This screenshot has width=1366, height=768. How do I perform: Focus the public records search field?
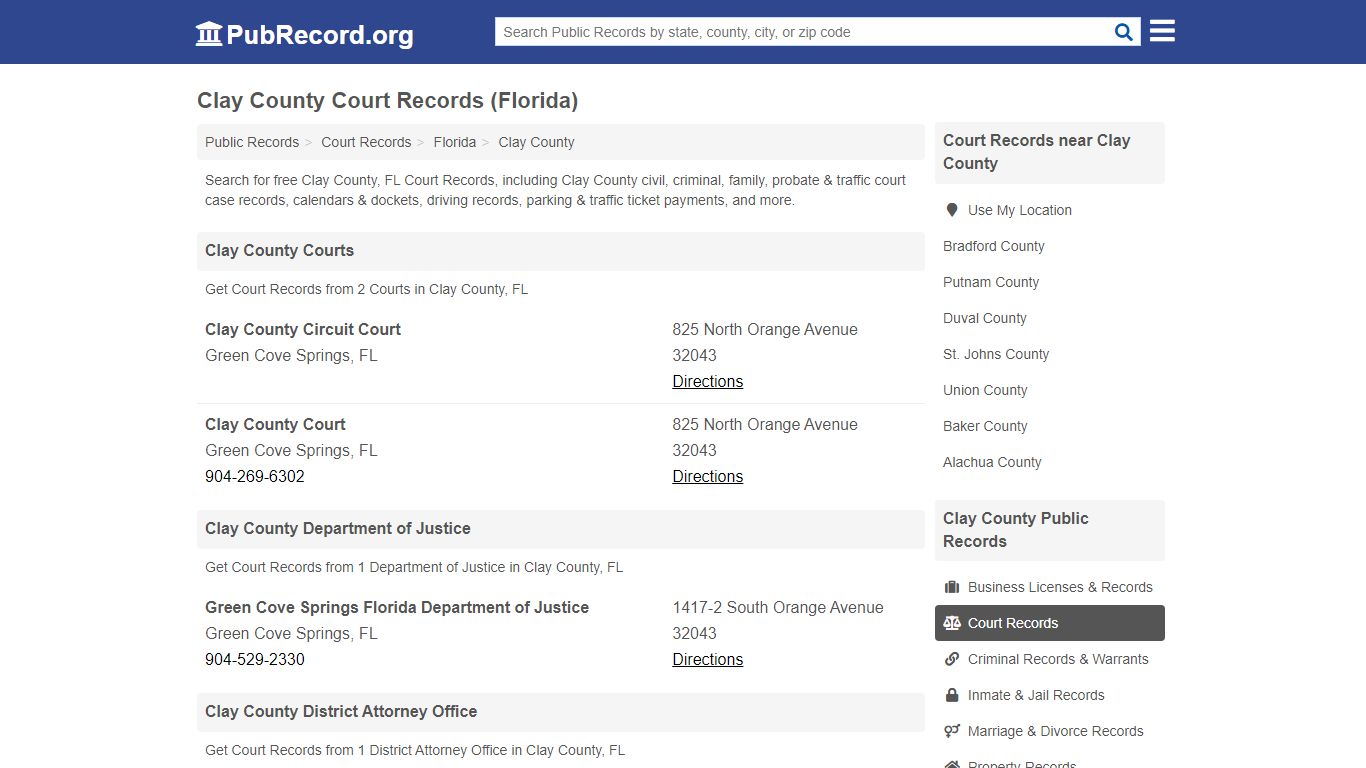803,32
